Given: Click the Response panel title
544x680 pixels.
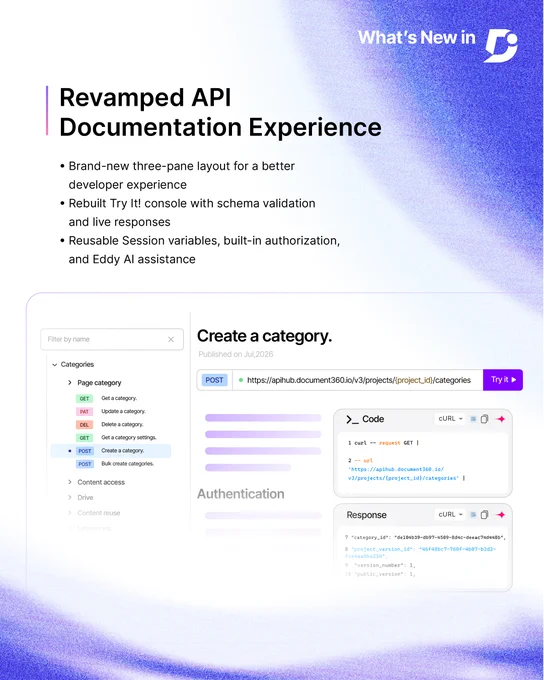Looking at the screenshot, I should 366,515.
